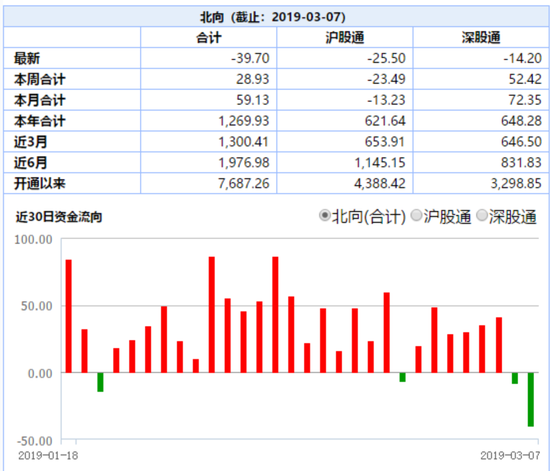Click the 深股通 column header in table
This screenshot has width=550, height=471.
pyautogui.click(x=481, y=38)
